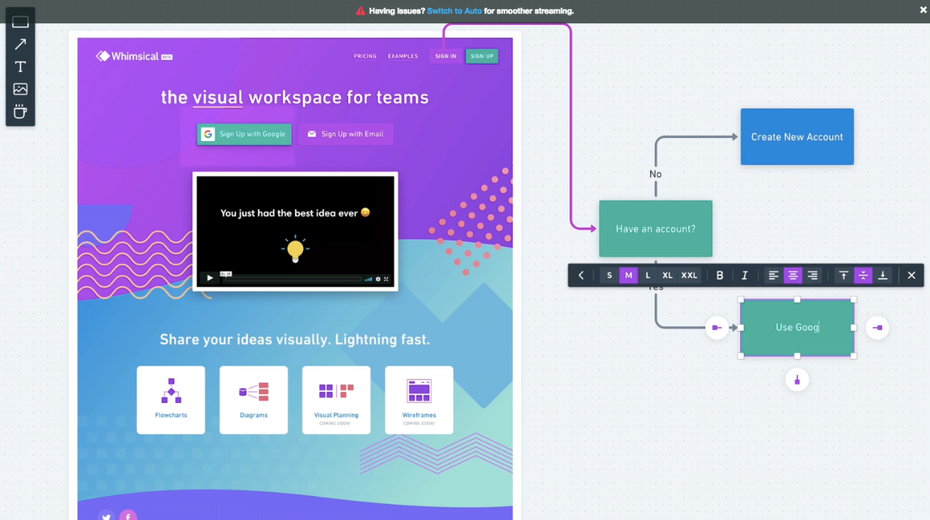Click the Use Goog text box
The width and height of the screenshot is (930, 520).
(797, 327)
